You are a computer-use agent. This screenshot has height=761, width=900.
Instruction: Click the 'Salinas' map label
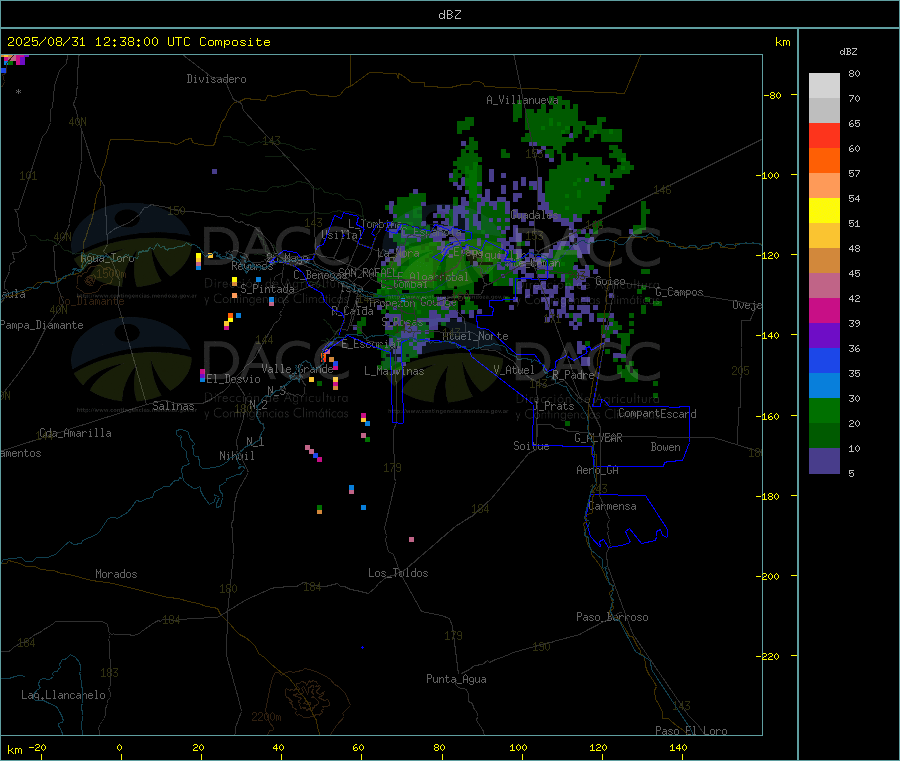(x=173, y=406)
